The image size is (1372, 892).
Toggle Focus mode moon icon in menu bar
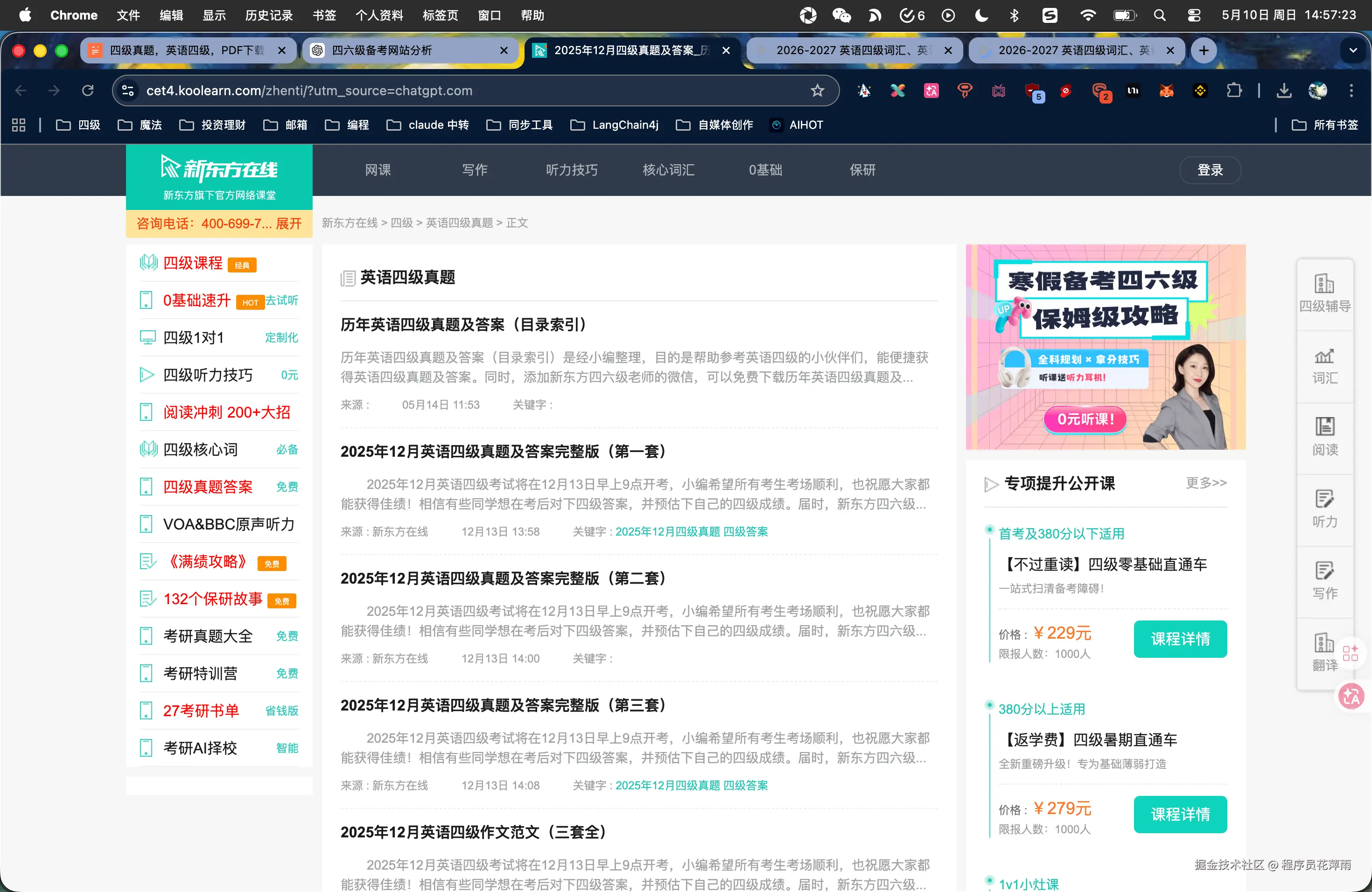click(981, 15)
